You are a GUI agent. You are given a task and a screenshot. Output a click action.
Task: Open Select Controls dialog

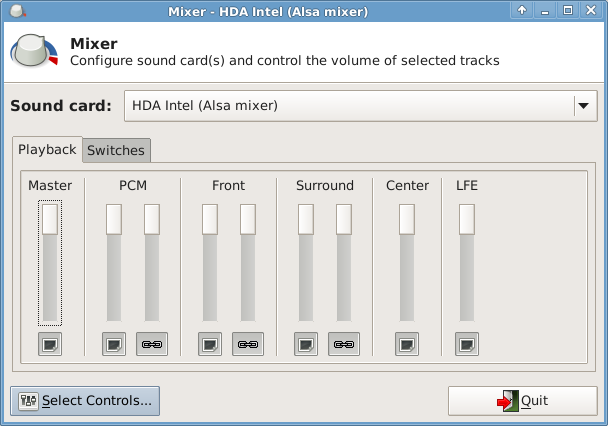[x=85, y=401]
